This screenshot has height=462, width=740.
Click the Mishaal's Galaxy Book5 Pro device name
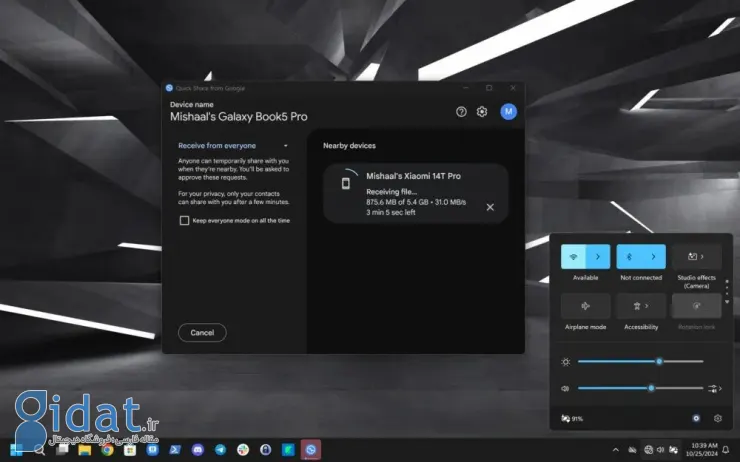coord(239,117)
